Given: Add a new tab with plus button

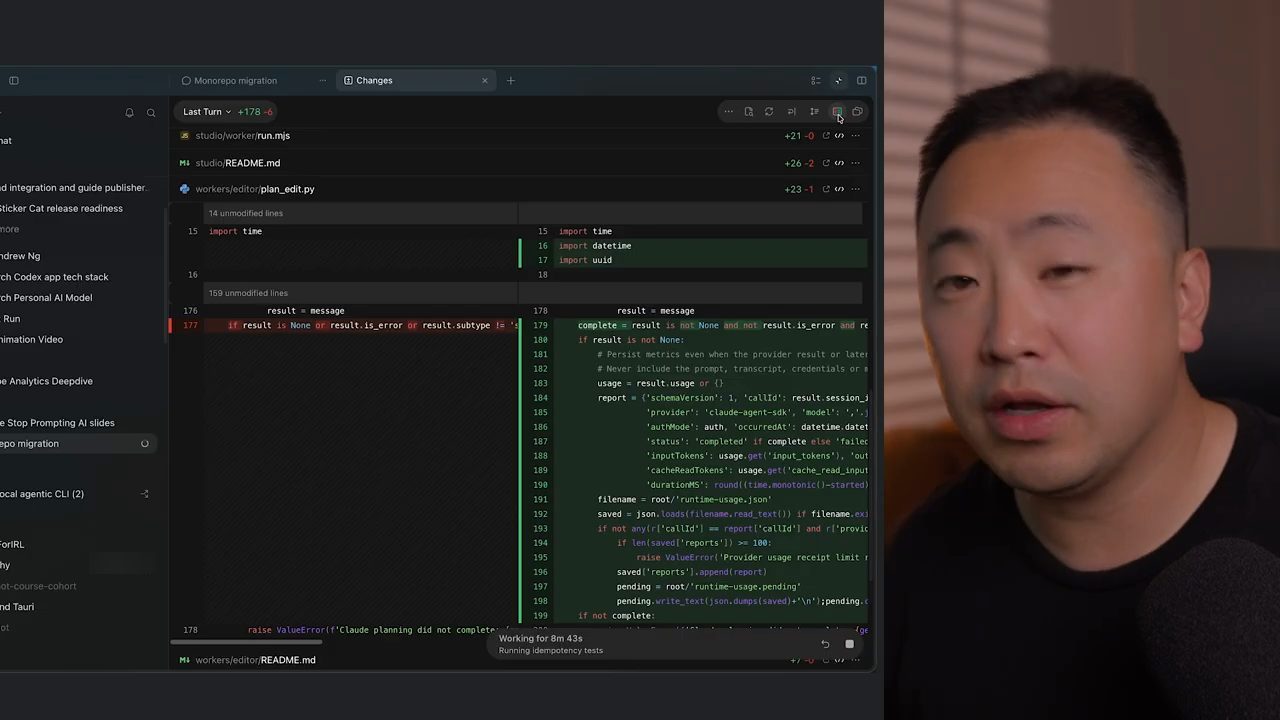Looking at the screenshot, I should (511, 80).
